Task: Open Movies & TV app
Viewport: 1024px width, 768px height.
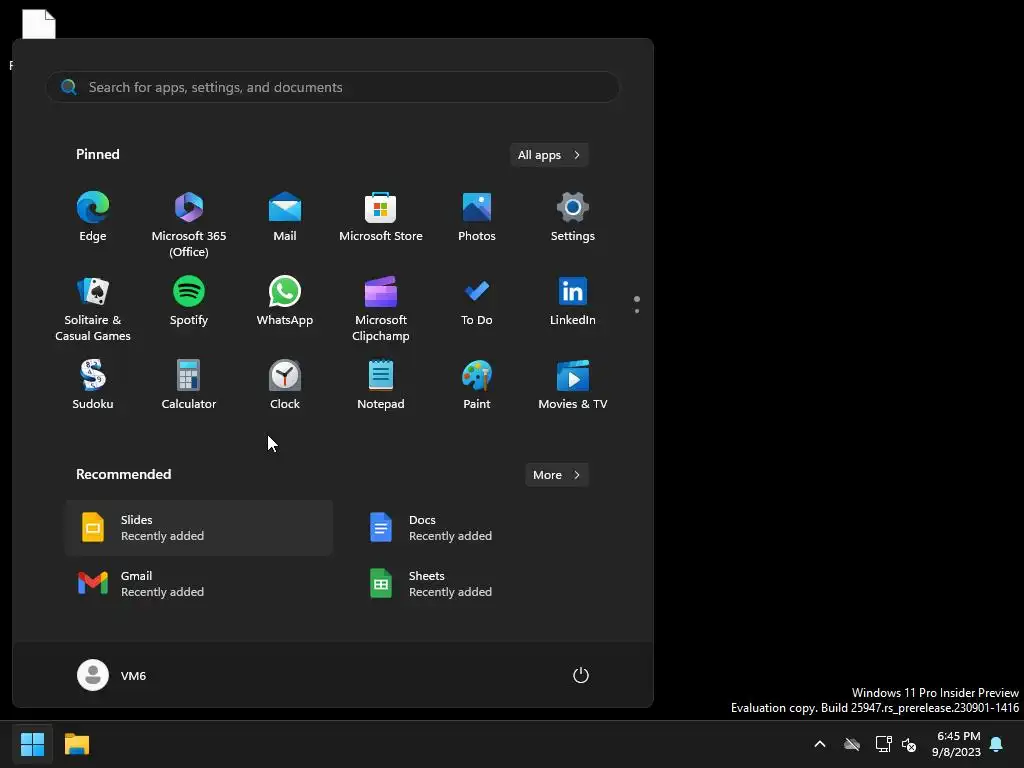Action: (573, 385)
